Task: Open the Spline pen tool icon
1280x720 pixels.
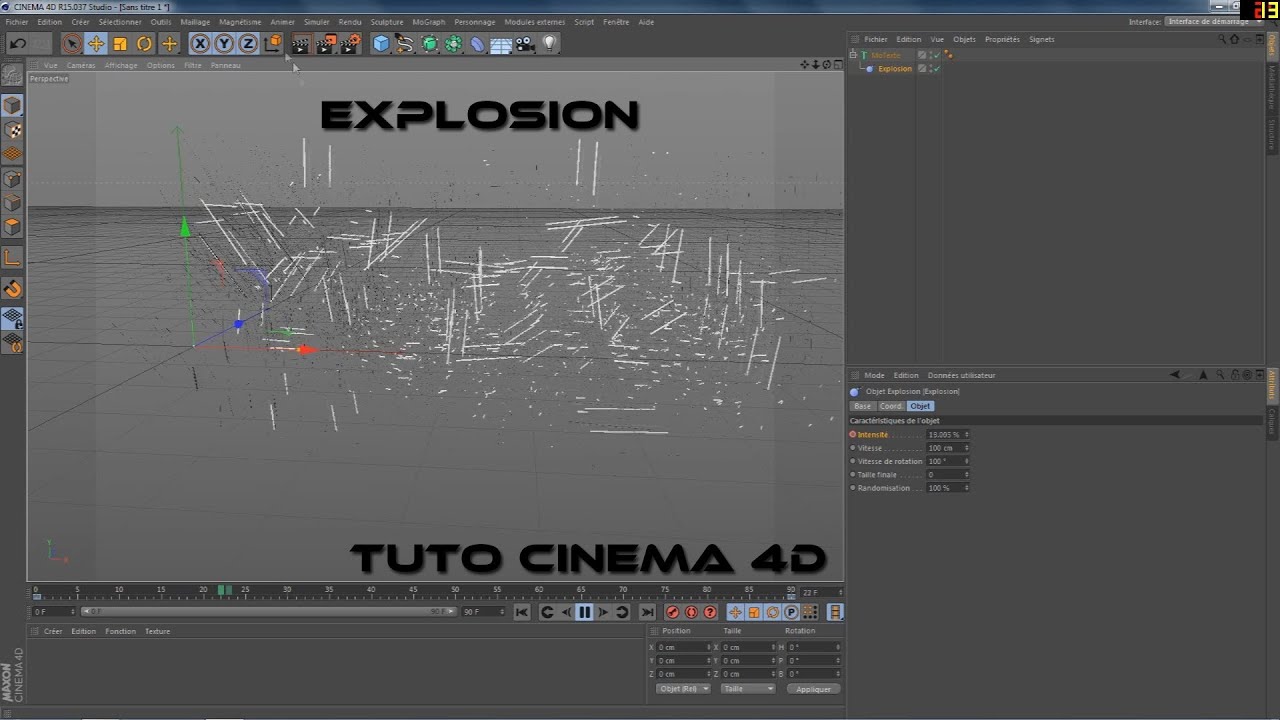Action: pos(405,43)
